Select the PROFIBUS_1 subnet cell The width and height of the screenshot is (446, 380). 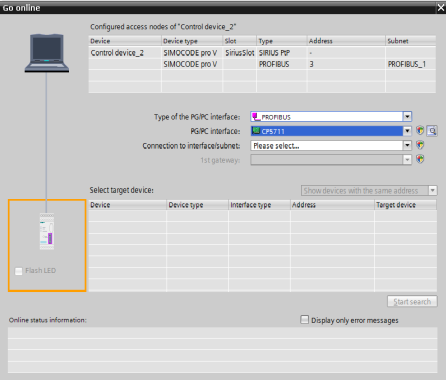pos(411,64)
